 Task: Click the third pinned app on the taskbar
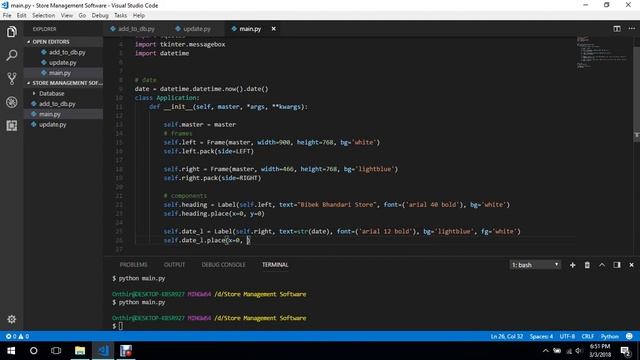click(x=126, y=351)
